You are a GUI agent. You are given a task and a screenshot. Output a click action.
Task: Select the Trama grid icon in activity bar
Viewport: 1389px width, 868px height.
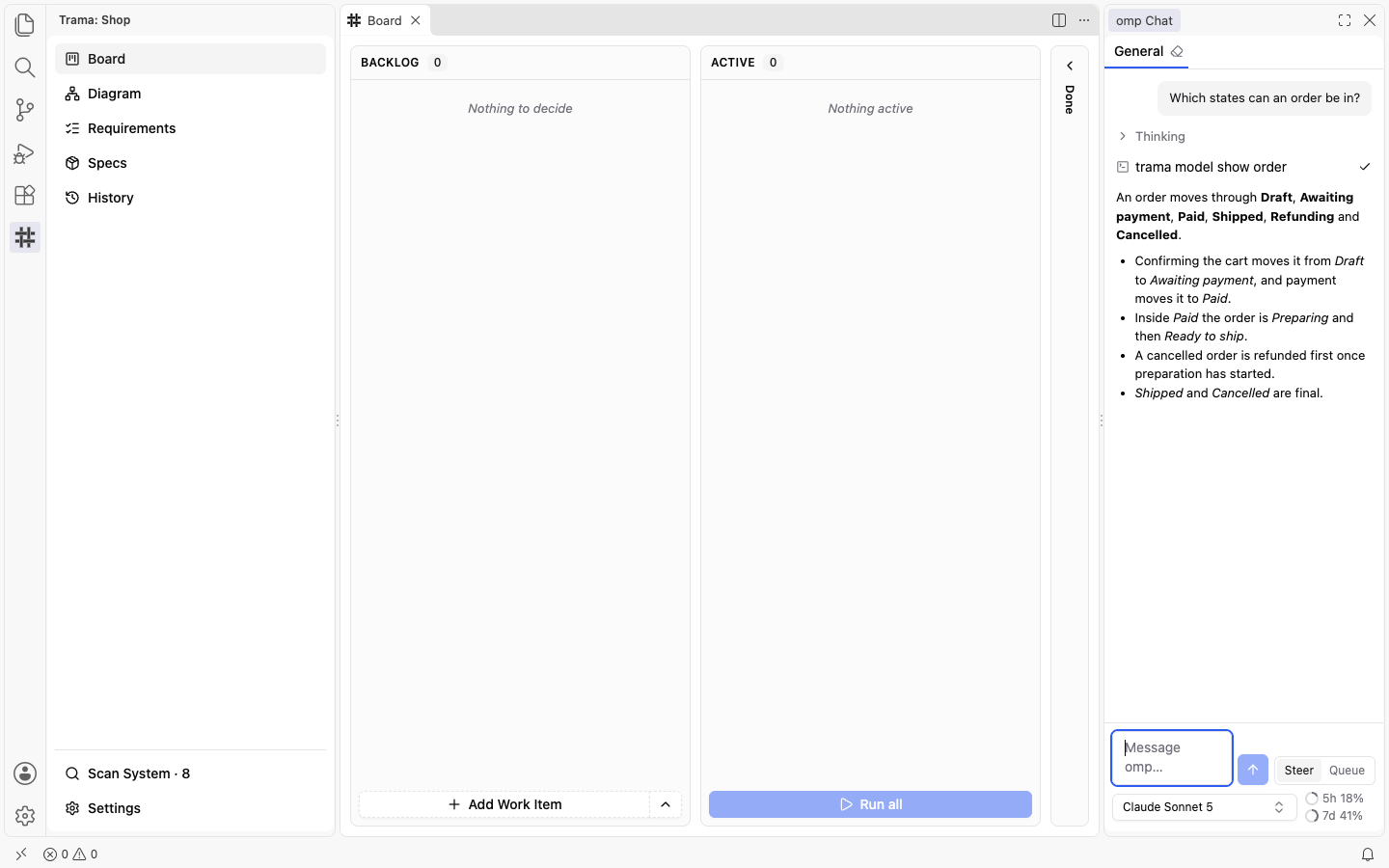click(x=25, y=237)
